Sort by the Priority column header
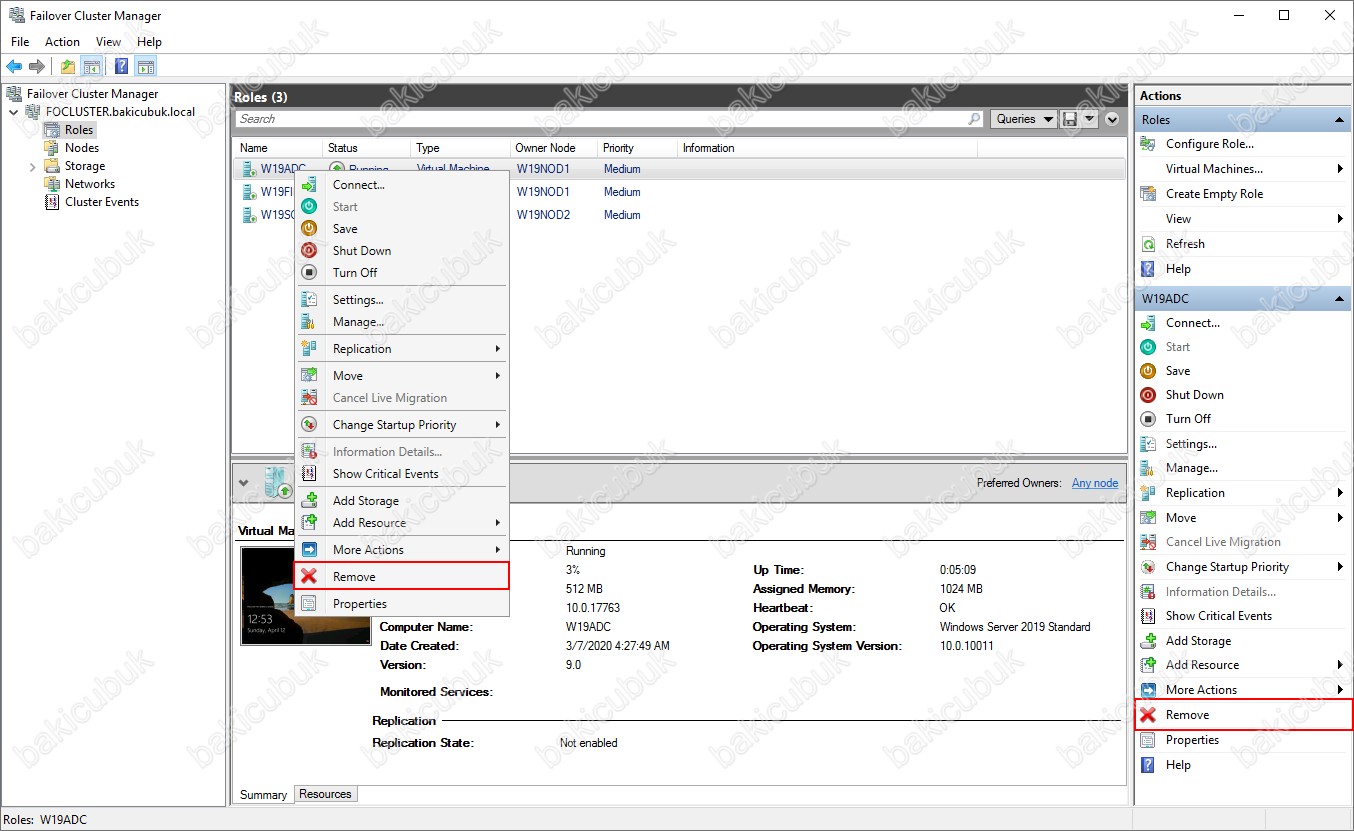The image size is (1354, 831). (637, 148)
